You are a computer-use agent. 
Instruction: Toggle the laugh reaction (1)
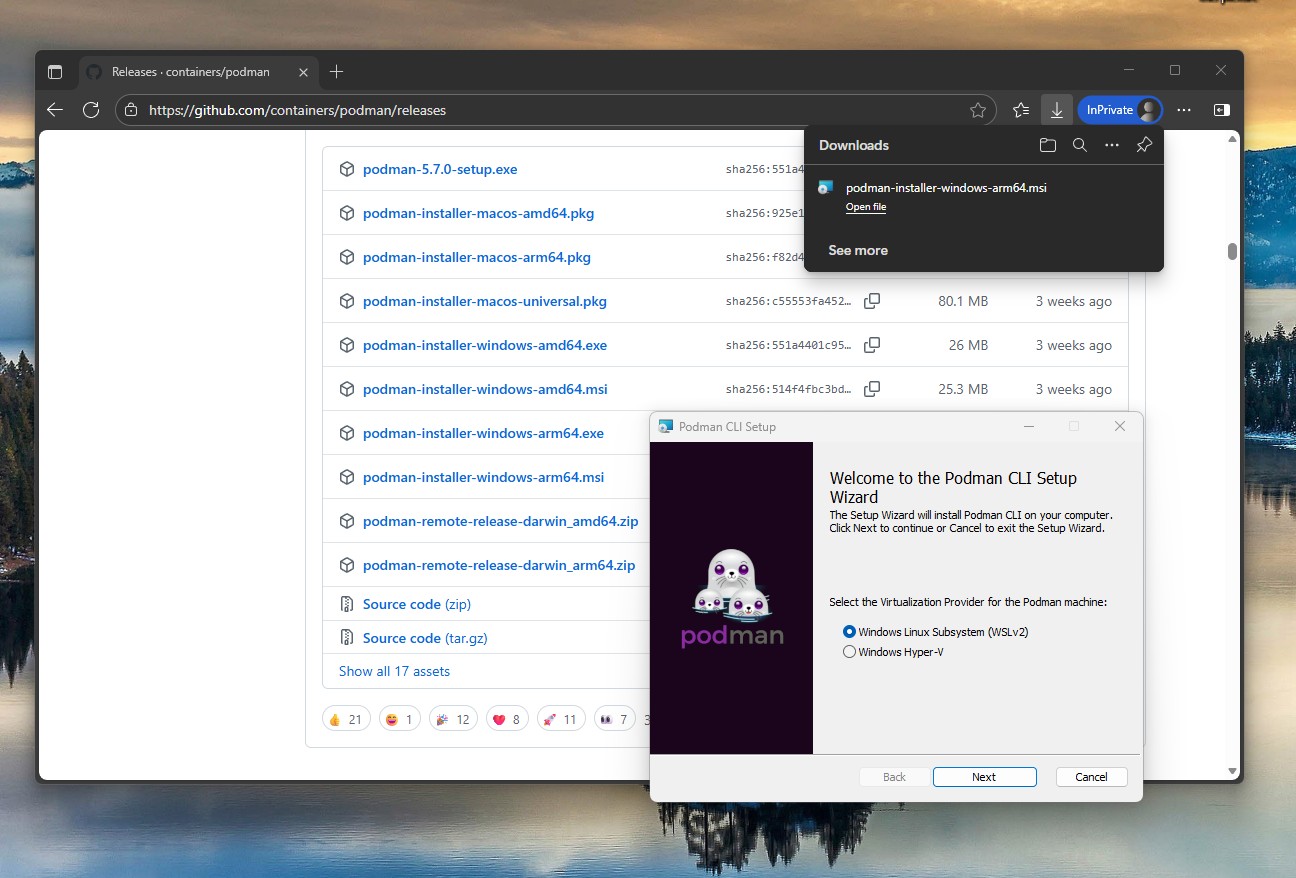tap(399, 719)
